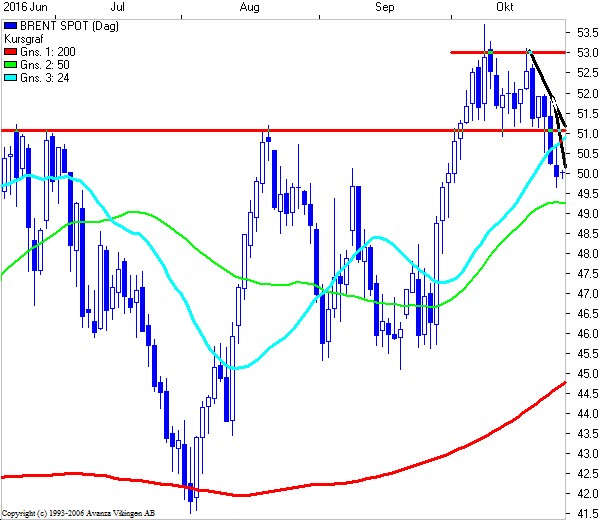The height and width of the screenshot is (520, 601).
Task: Click the blue BRENT SPOT legend swatch
Action: click(10, 26)
